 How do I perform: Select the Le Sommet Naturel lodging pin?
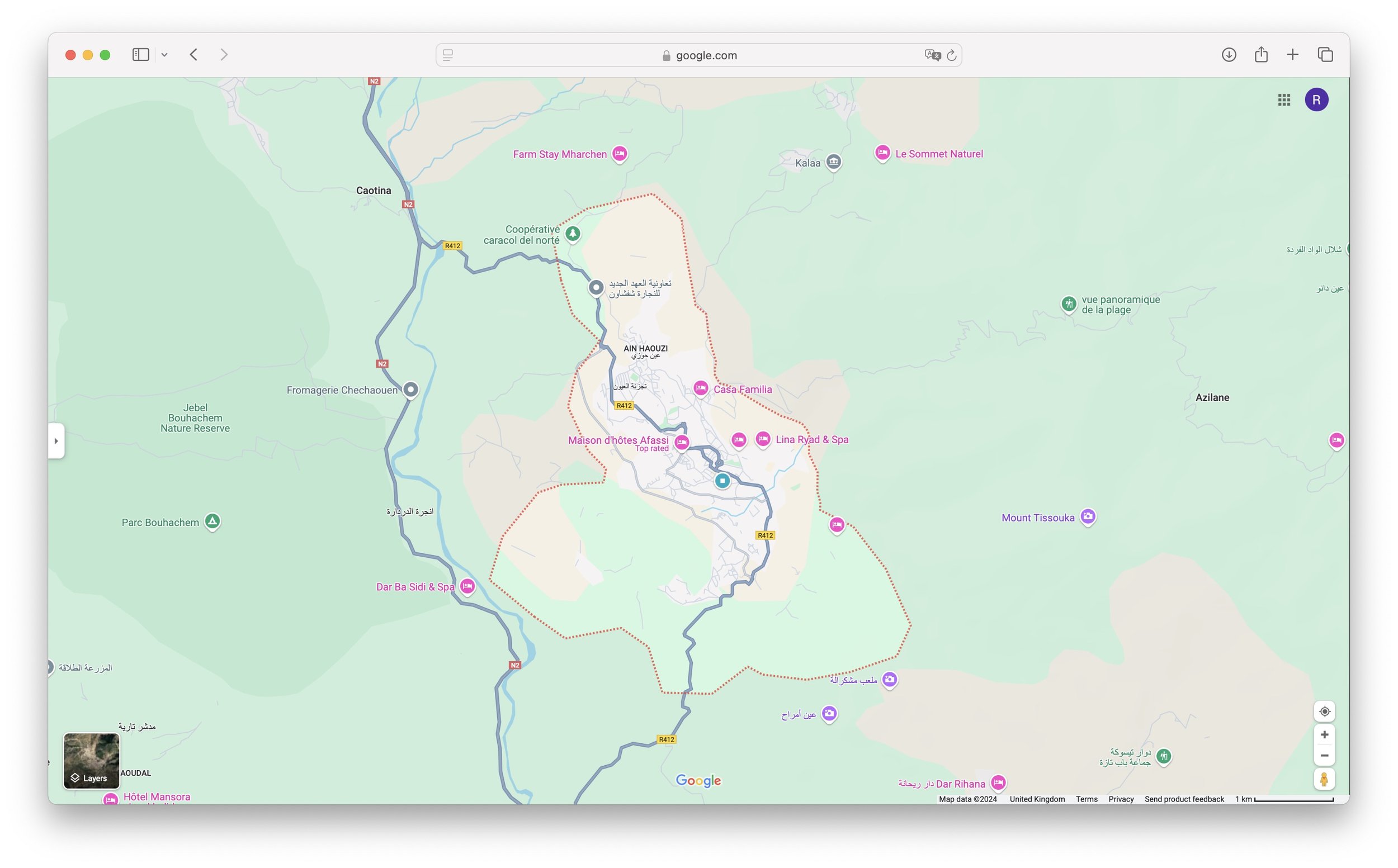click(882, 153)
